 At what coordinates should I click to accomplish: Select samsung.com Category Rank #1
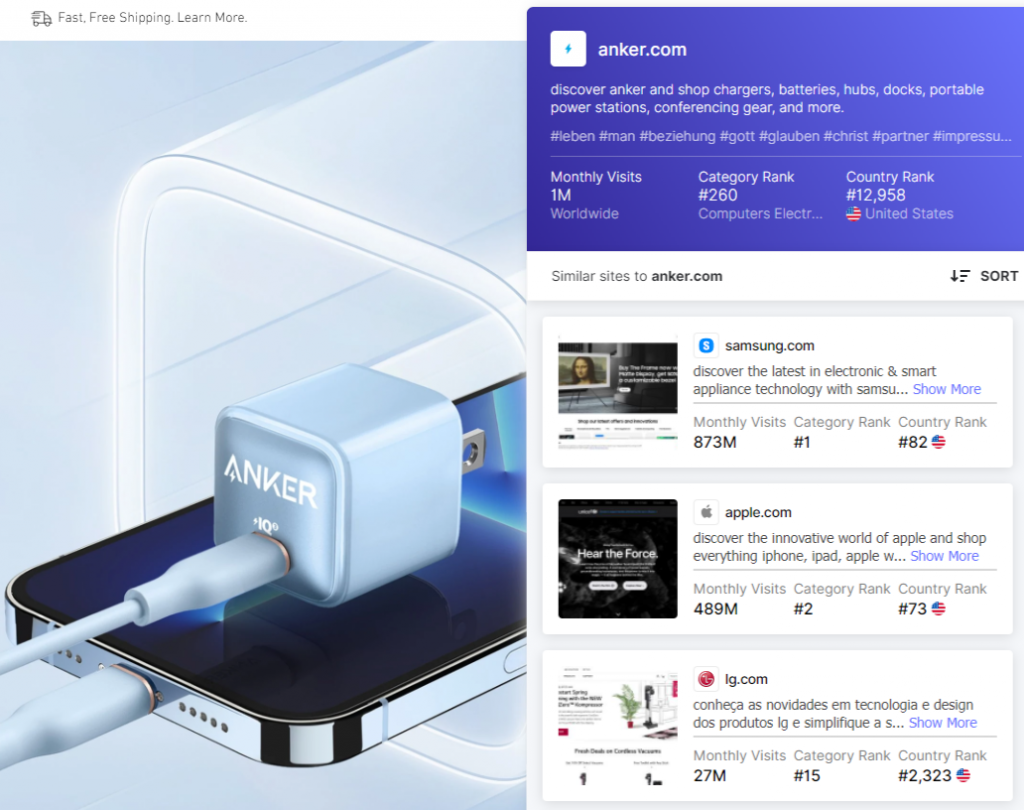click(x=801, y=442)
